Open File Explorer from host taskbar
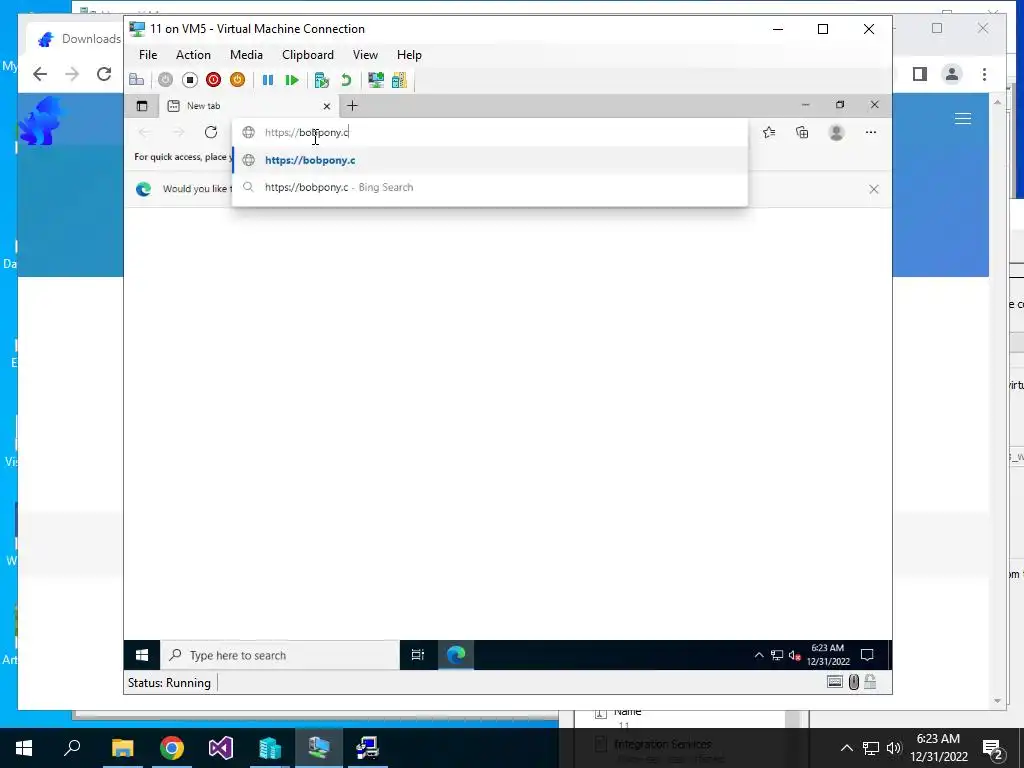Image resolution: width=1024 pixels, height=768 pixels. pyautogui.click(x=122, y=748)
